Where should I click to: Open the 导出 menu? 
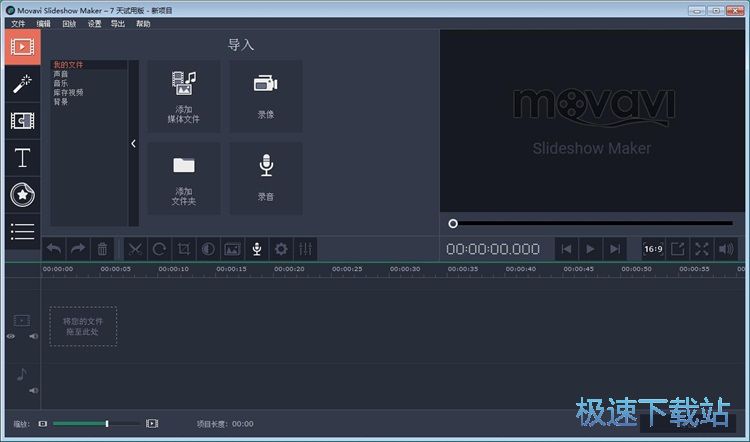pos(118,23)
